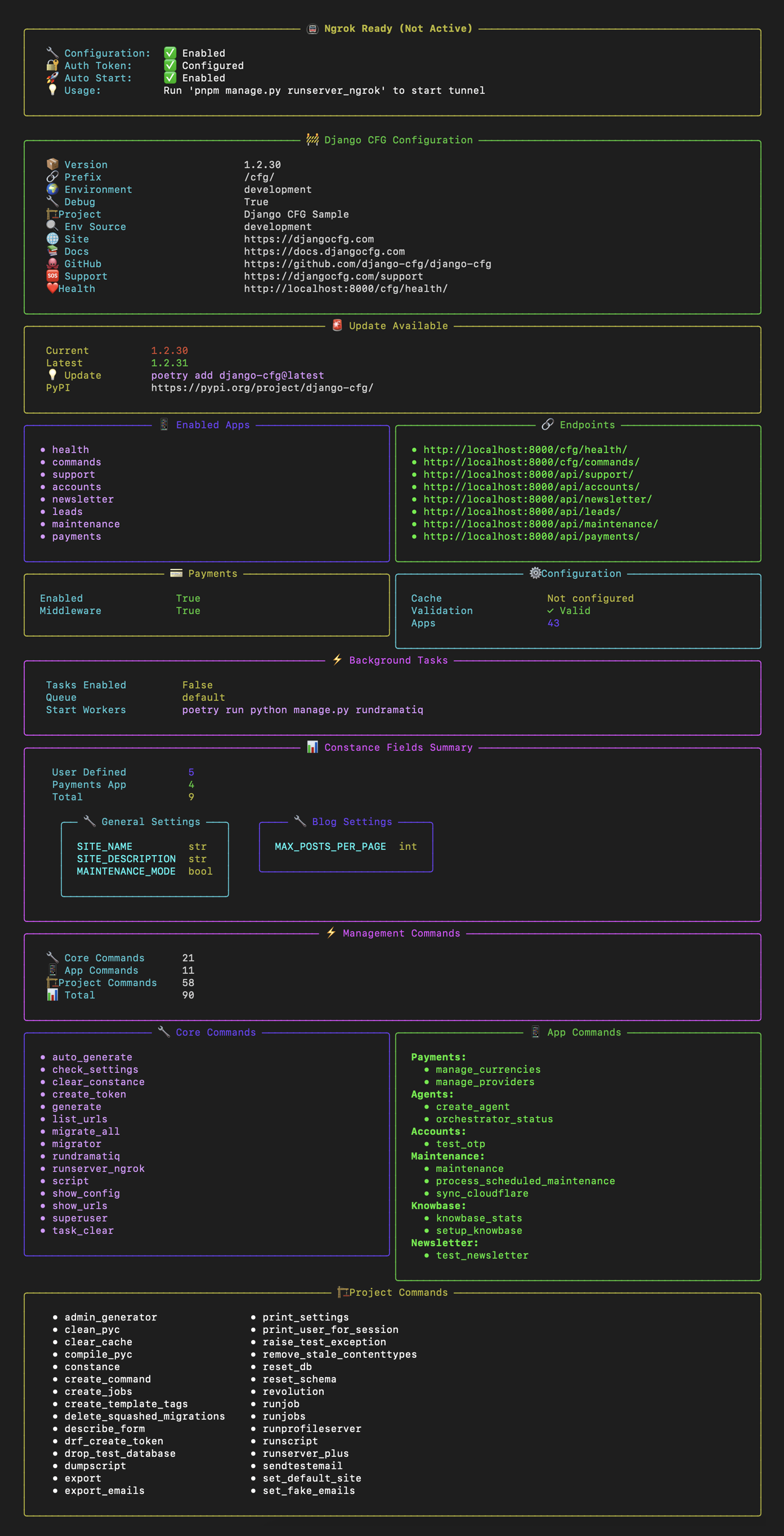The height and width of the screenshot is (1536, 784).
Task: Toggle the Enabled checkmark for Configuration
Action: (171, 53)
